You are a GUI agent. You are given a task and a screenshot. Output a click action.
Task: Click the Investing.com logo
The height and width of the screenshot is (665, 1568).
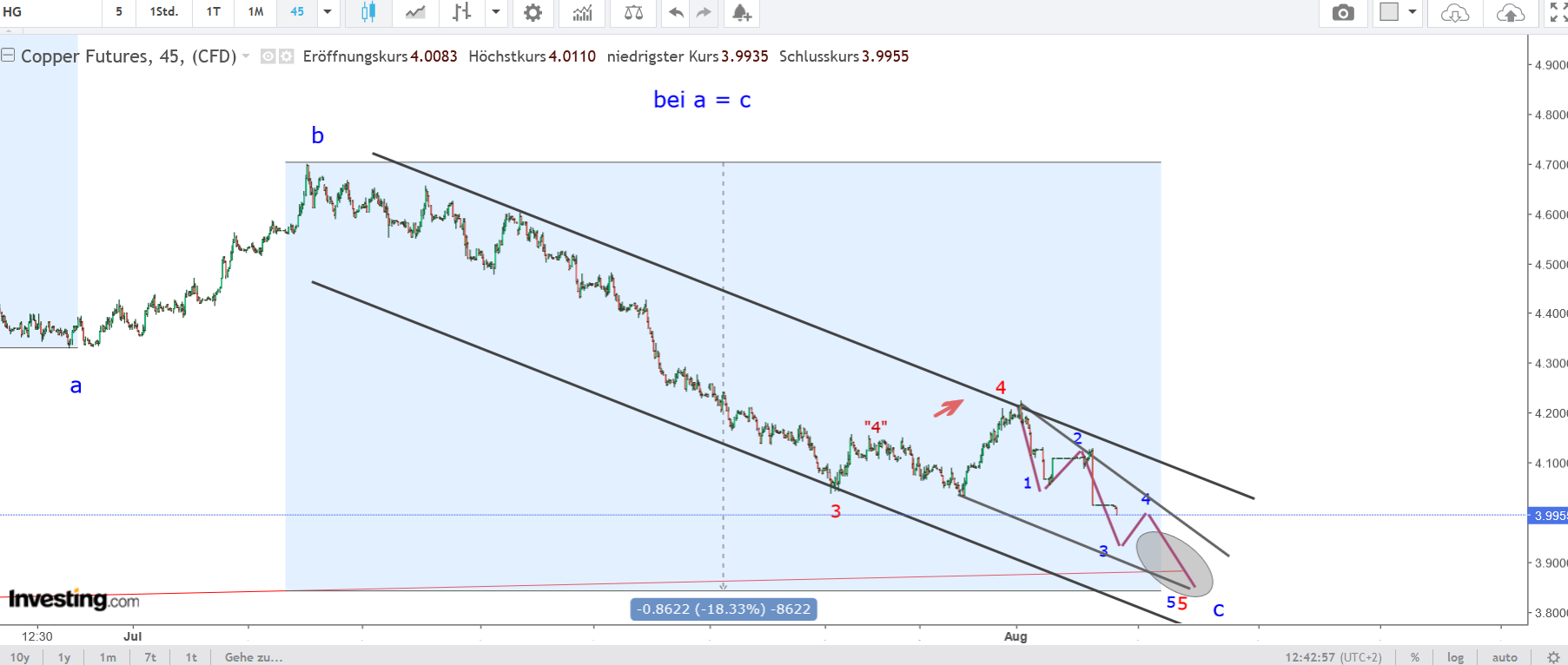click(x=74, y=599)
